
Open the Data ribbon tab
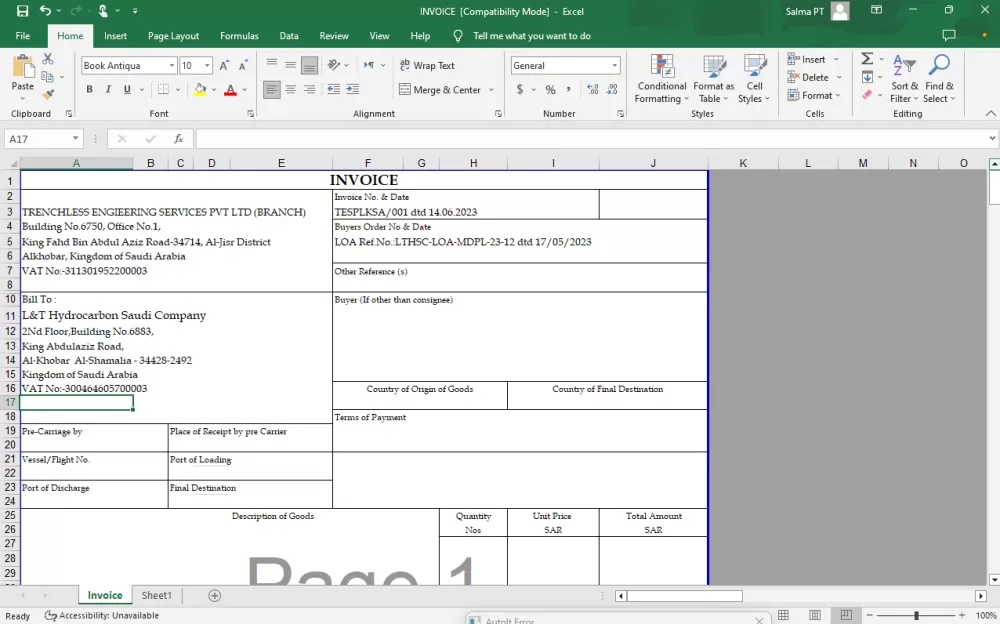coord(289,36)
